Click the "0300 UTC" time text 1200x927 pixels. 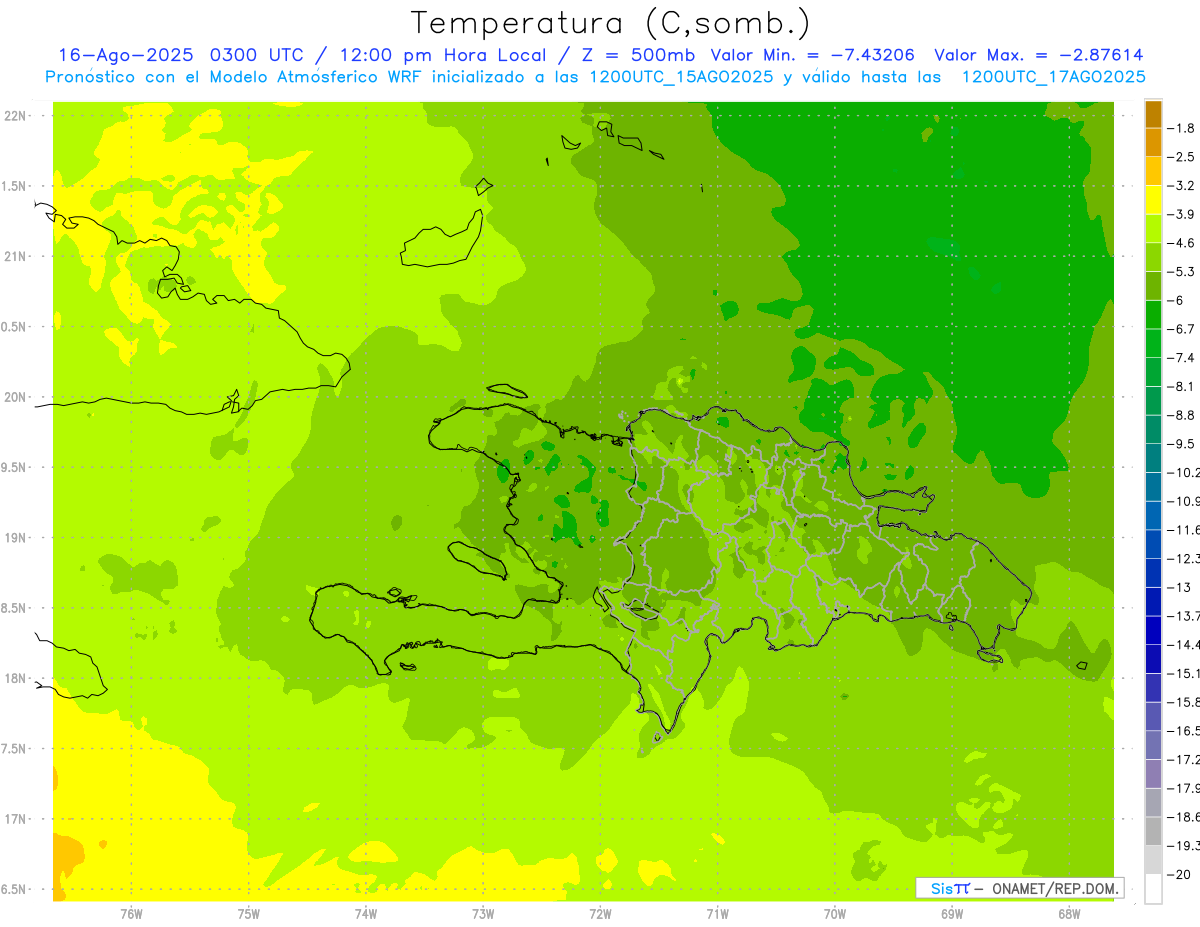coord(256,55)
